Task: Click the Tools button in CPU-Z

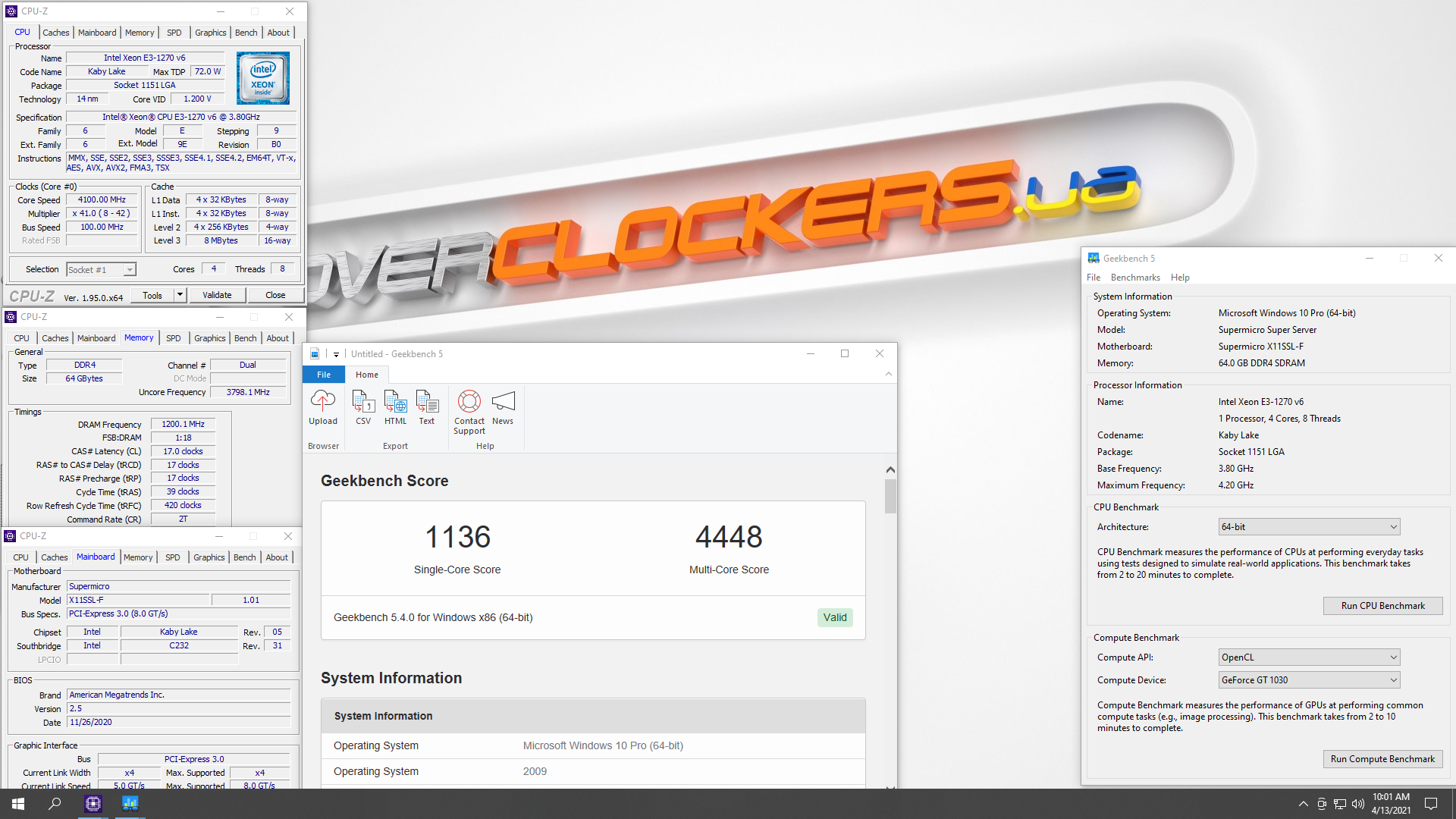Action: point(152,295)
